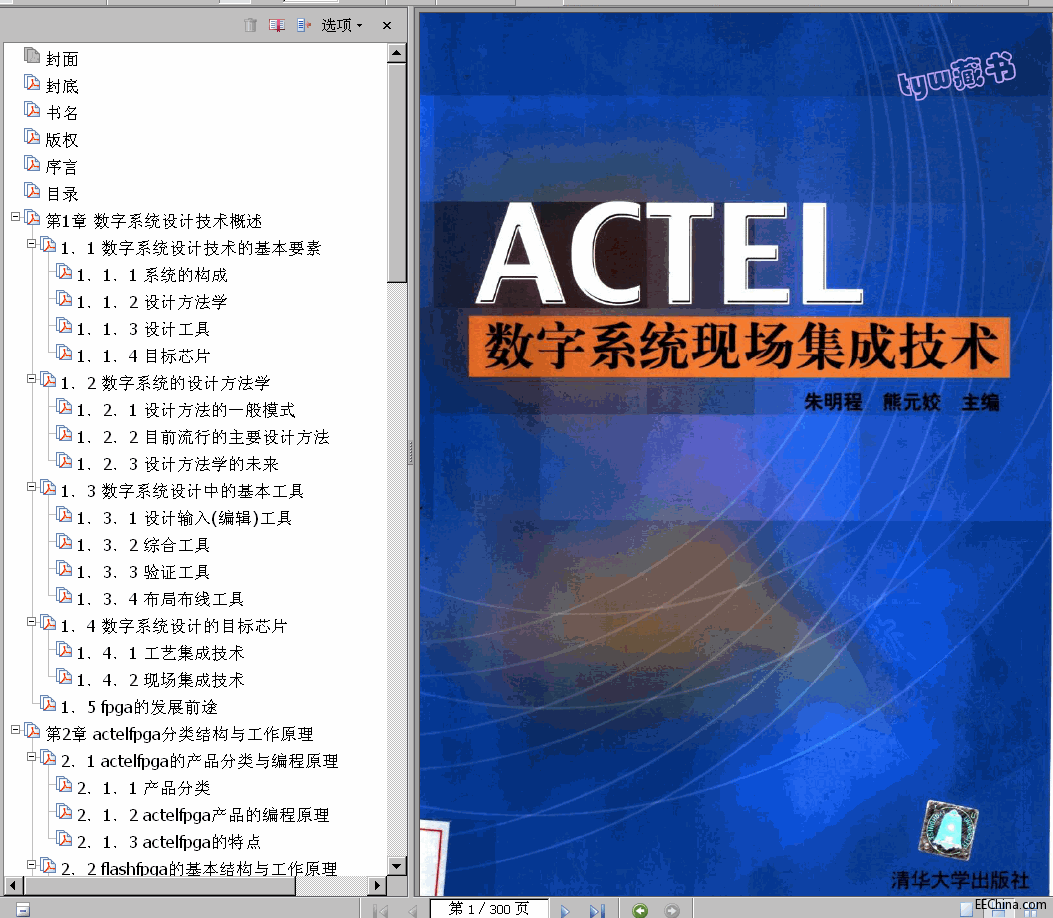Click the bookmarks horizontal scrollbar thumb
This screenshot has height=918, width=1053.
(x=158, y=886)
